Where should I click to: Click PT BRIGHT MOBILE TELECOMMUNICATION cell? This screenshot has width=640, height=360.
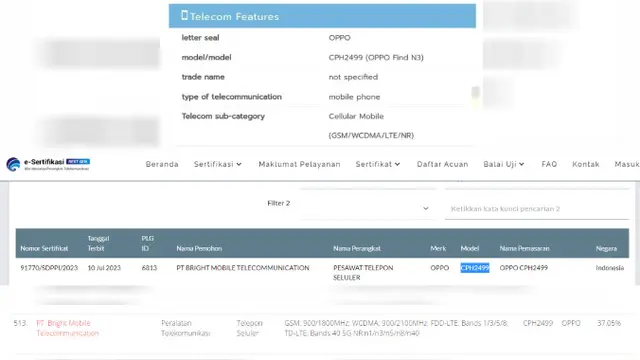(243, 268)
